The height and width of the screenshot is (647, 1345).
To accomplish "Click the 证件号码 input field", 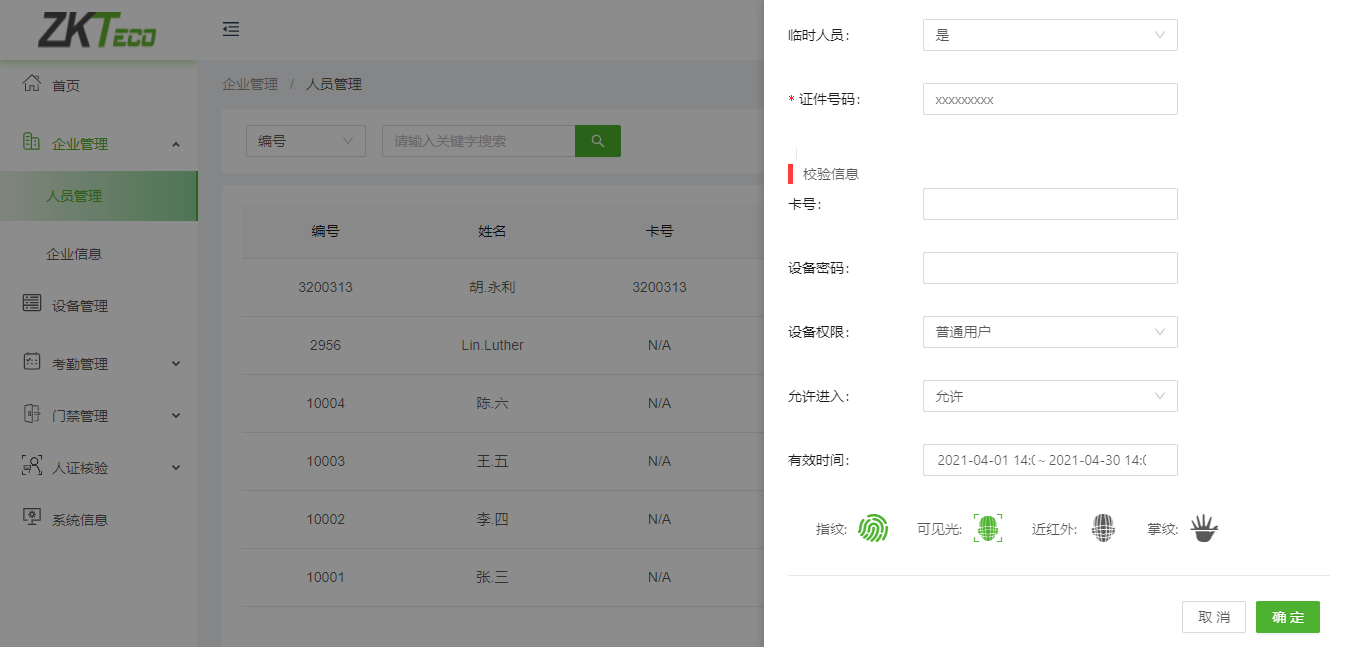I will pyautogui.click(x=1050, y=99).
